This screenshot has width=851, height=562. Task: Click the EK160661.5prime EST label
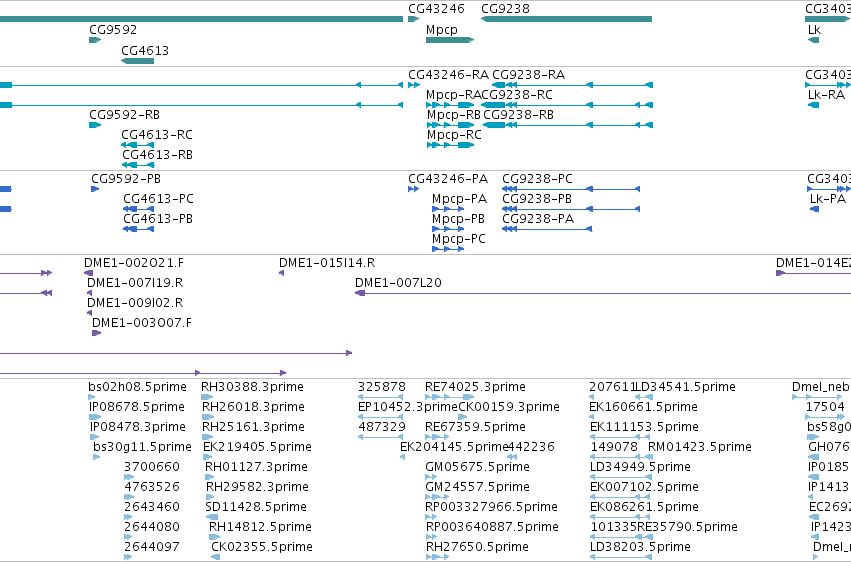click(x=644, y=407)
